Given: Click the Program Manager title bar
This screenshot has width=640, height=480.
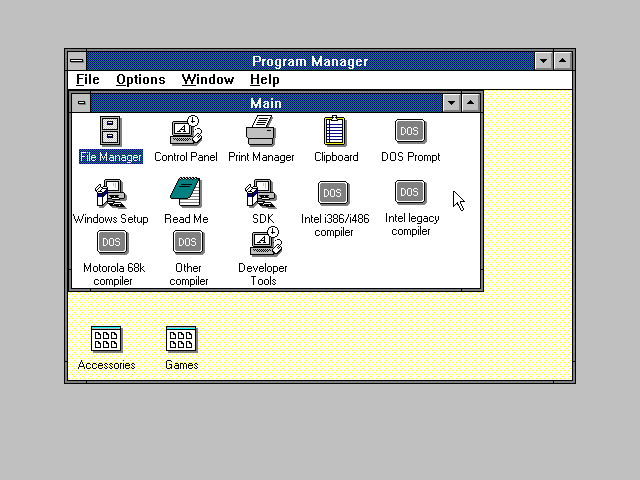Looking at the screenshot, I should pos(310,61).
